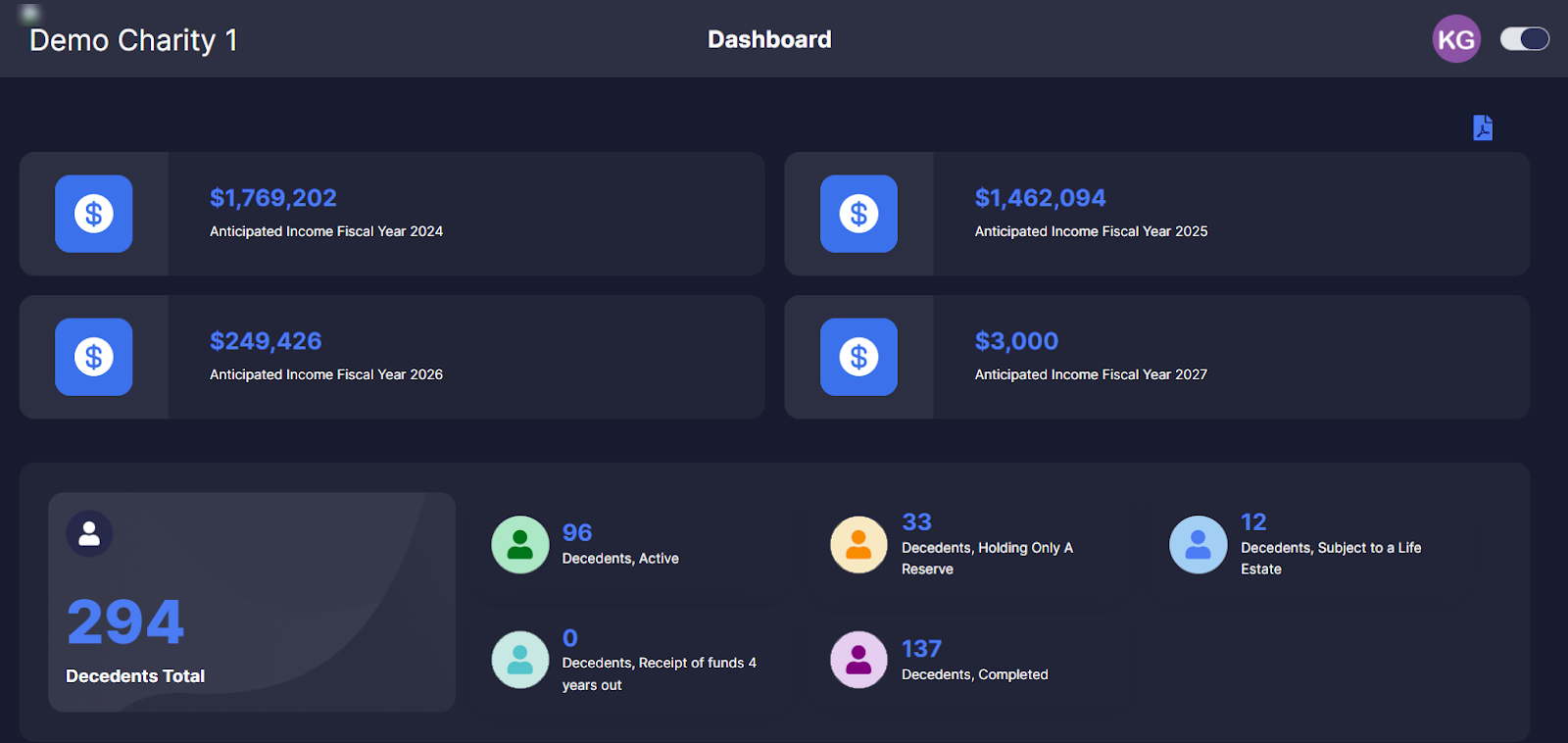This screenshot has height=743, width=1568.
Task: Open the KG user avatar menu
Action: point(1456,39)
